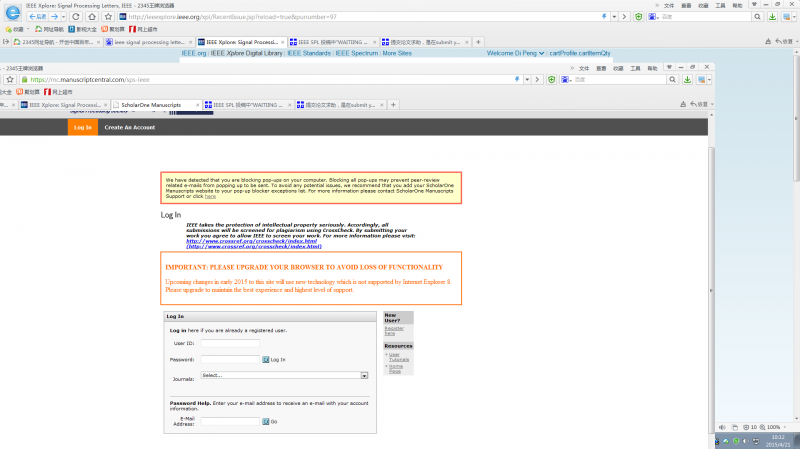
Task: Click the orange Log In navigation button
Action: point(83,128)
